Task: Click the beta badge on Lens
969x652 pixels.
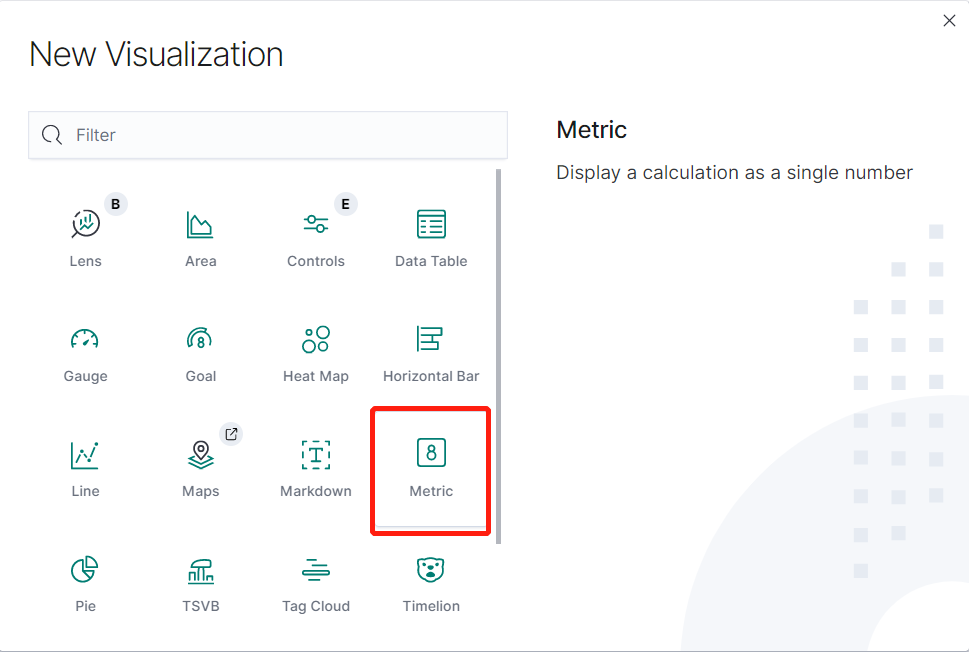Action: pyautogui.click(x=116, y=204)
